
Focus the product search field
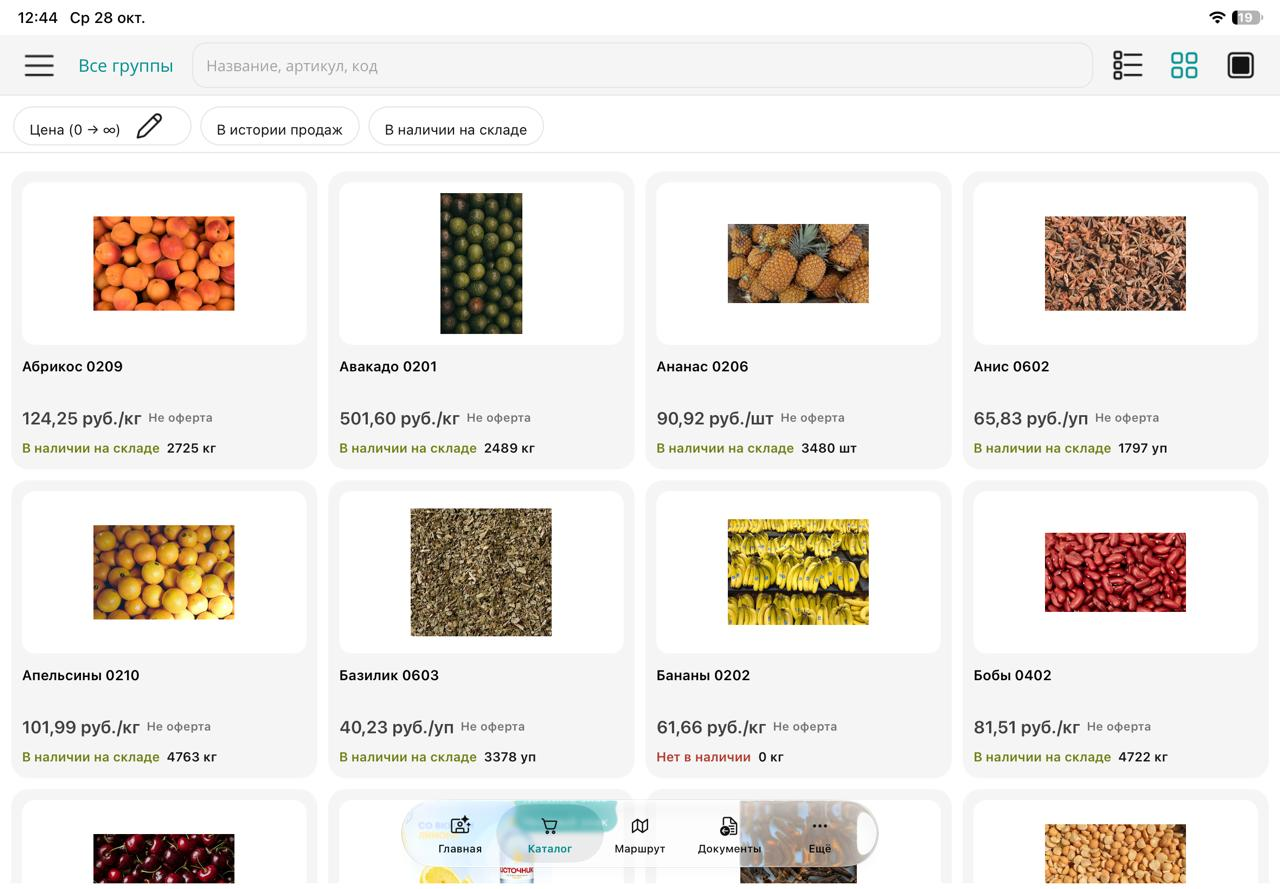[642, 66]
